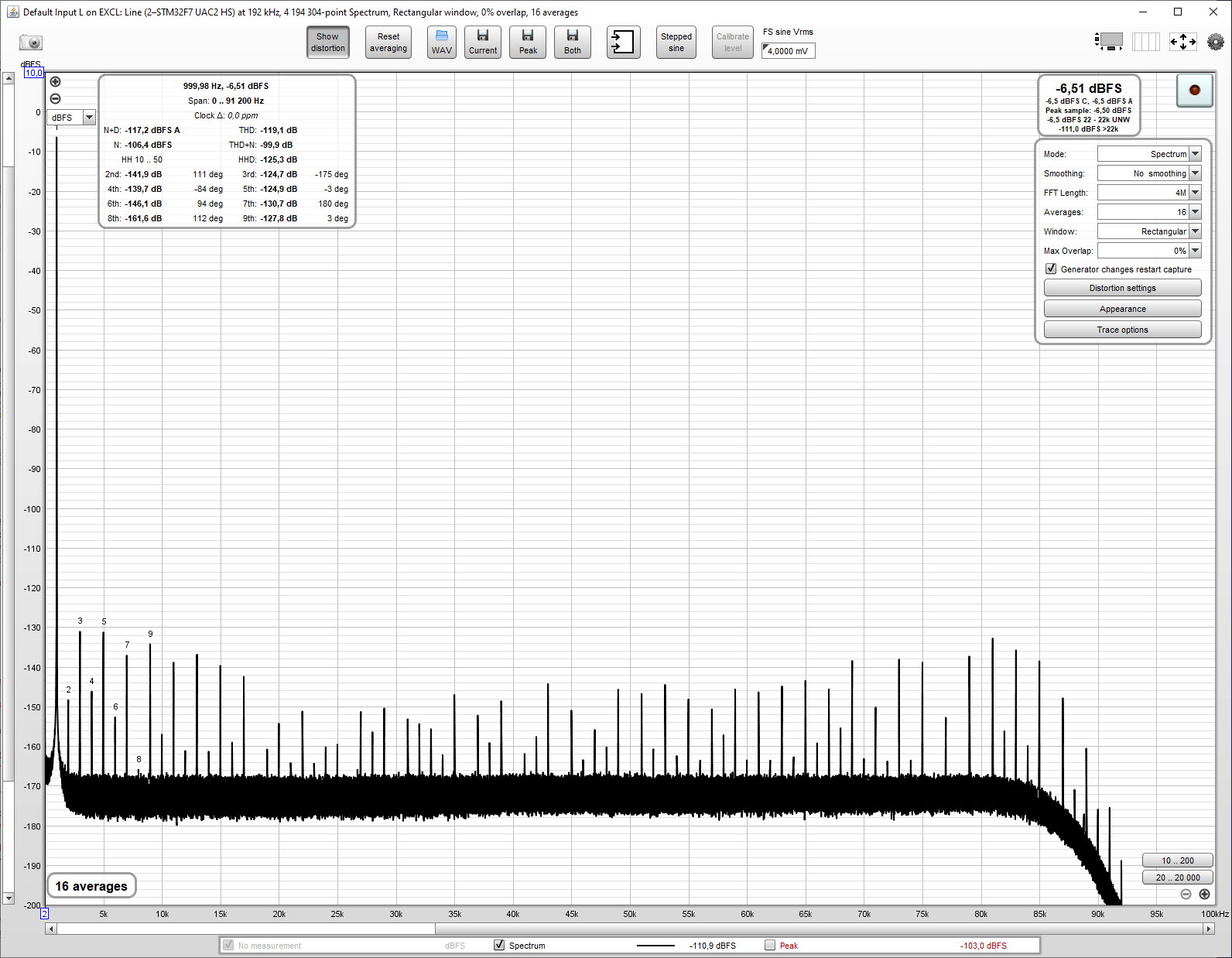
Task: Click the horizontal scrollbar left arrow
Action: point(51,929)
